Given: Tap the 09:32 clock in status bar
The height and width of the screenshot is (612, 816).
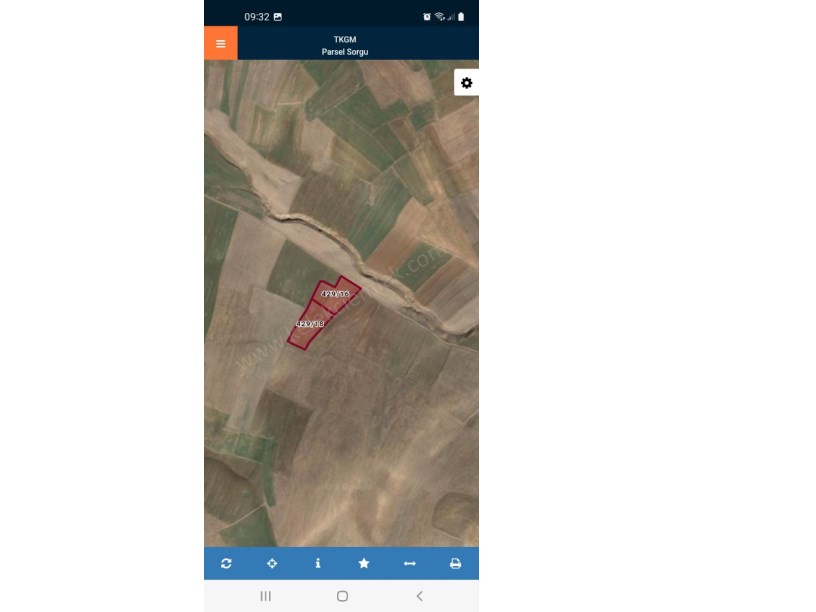Looking at the screenshot, I should coord(257,17).
